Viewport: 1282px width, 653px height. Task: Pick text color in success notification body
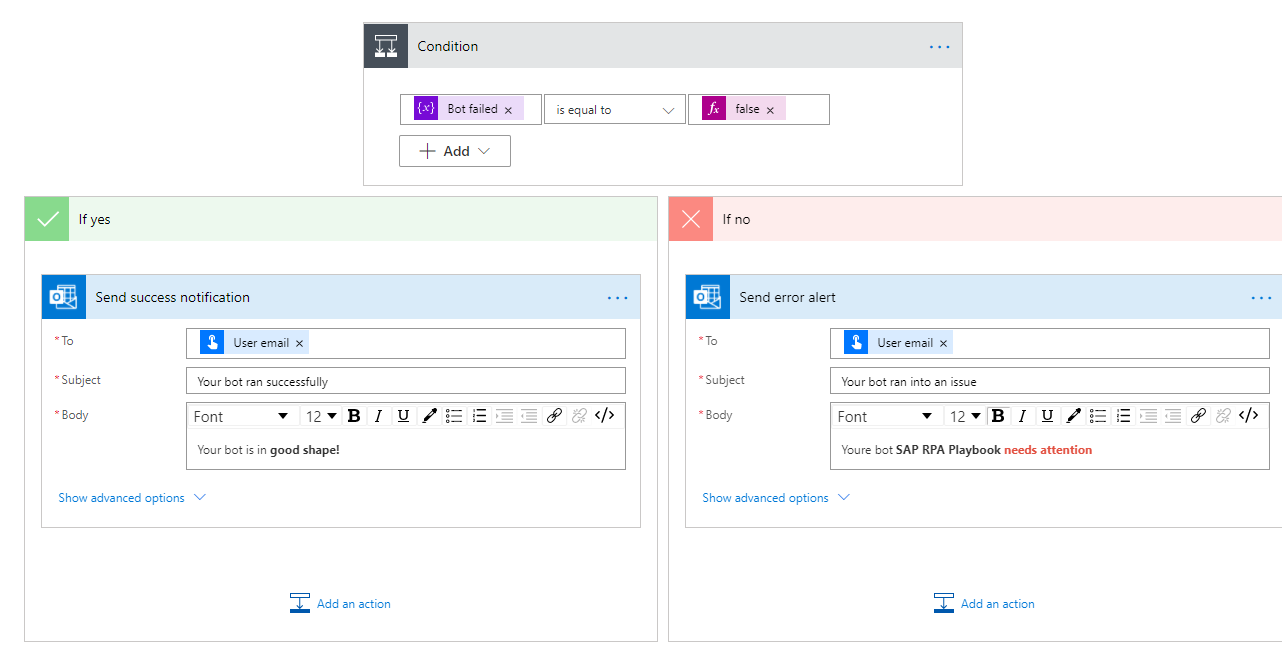point(429,416)
